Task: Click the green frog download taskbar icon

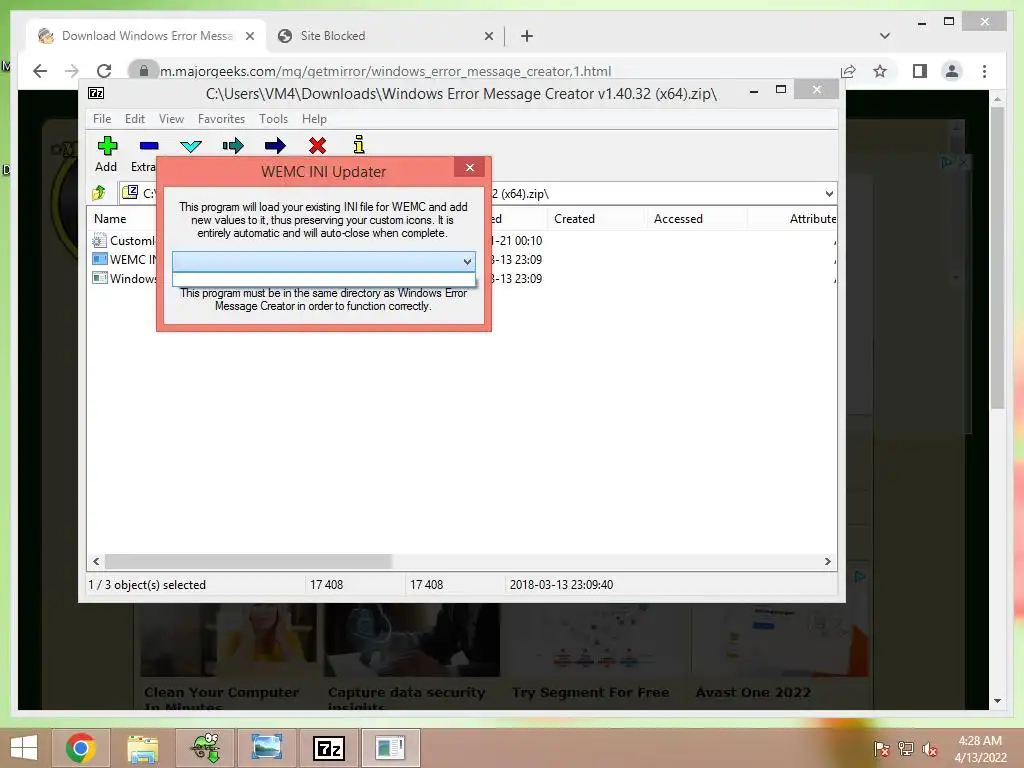Action: (204, 748)
